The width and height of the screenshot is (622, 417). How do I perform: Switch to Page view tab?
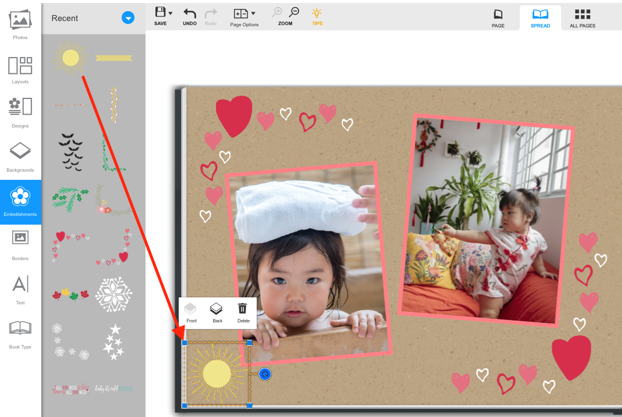tap(498, 17)
